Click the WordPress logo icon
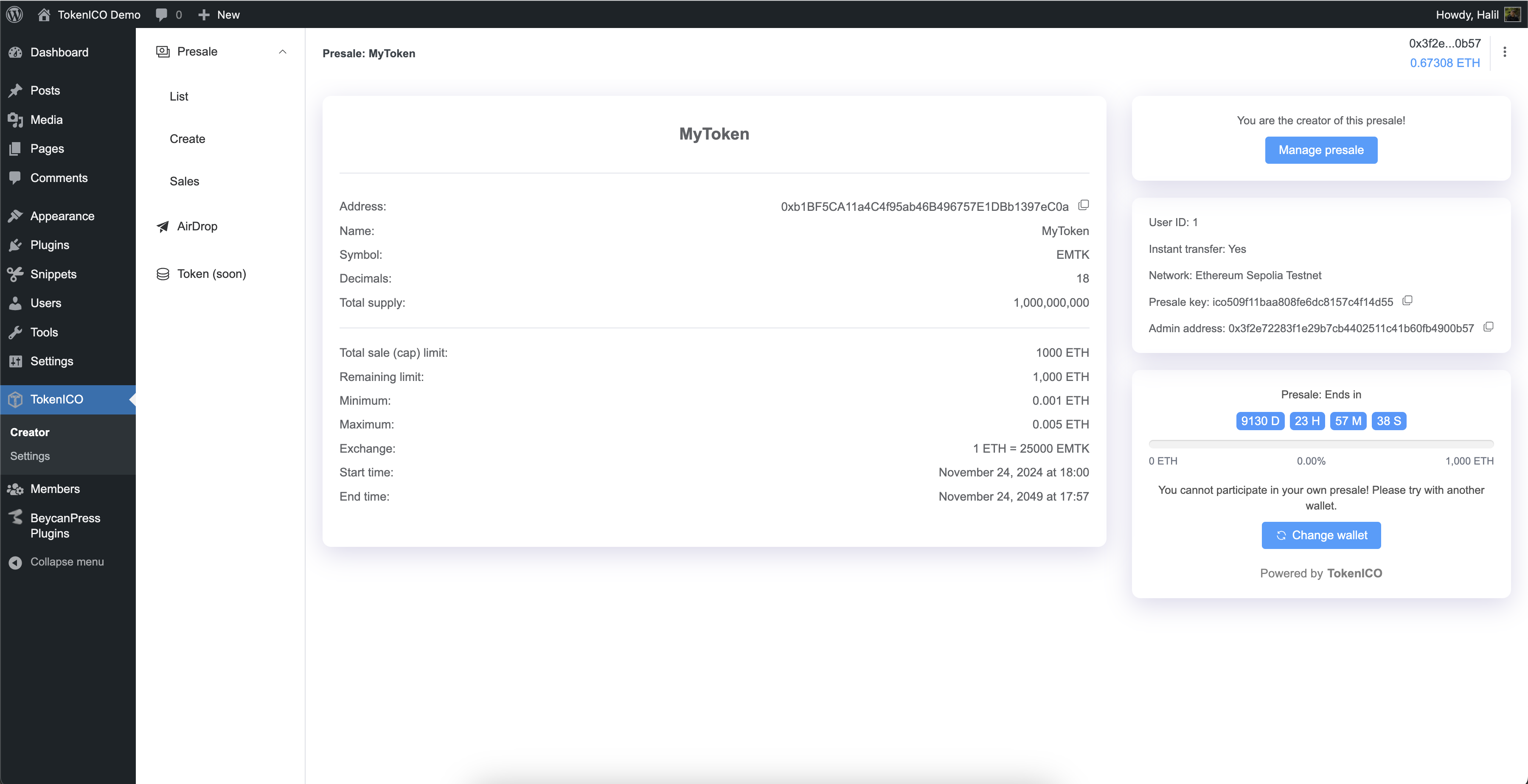Image resolution: width=1528 pixels, height=784 pixels. pos(15,14)
